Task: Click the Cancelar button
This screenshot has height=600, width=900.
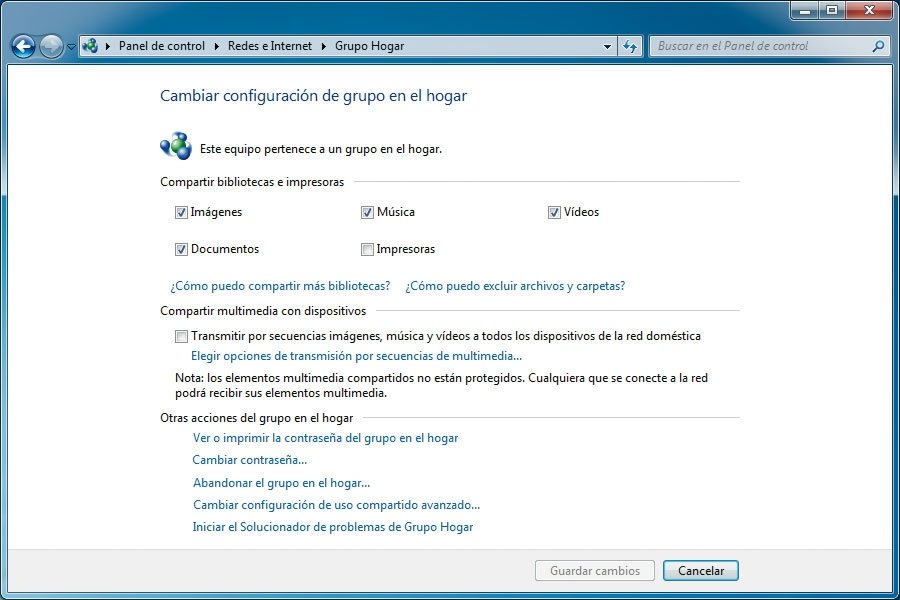Action: point(701,571)
